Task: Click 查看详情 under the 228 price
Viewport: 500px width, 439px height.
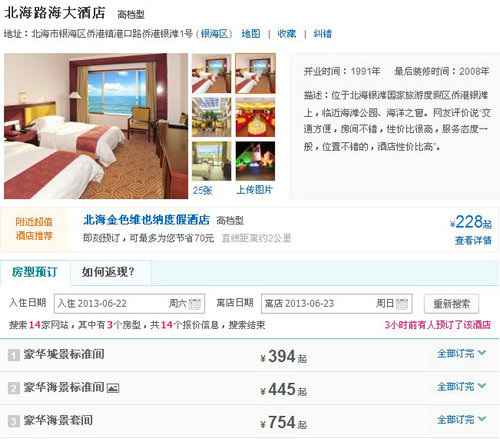Action: (x=473, y=240)
